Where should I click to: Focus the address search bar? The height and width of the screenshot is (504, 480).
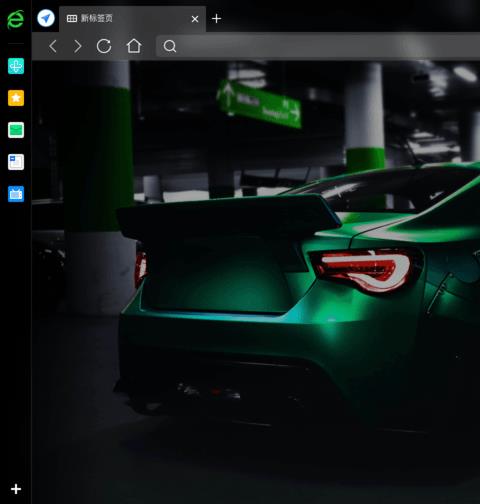click(x=318, y=46)
